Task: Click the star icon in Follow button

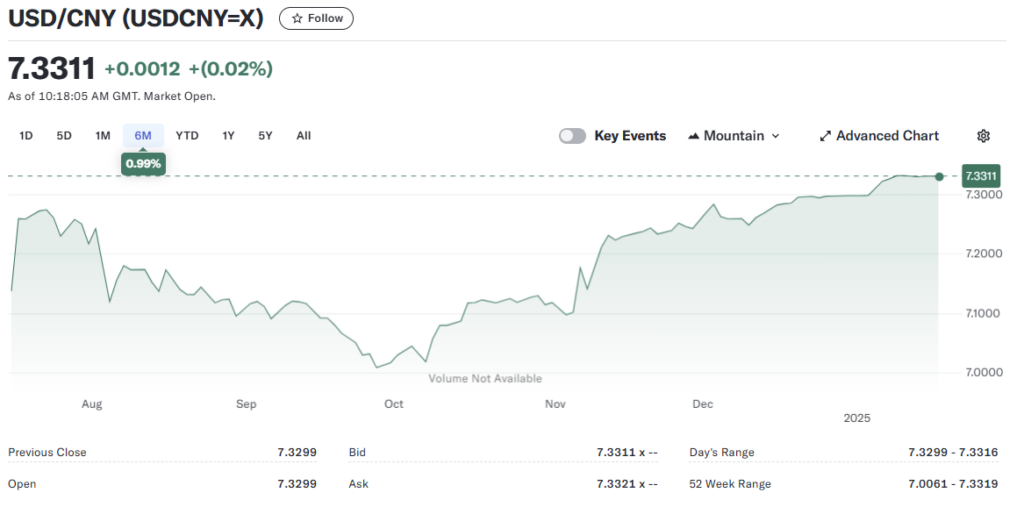Action: click(297, 18)
